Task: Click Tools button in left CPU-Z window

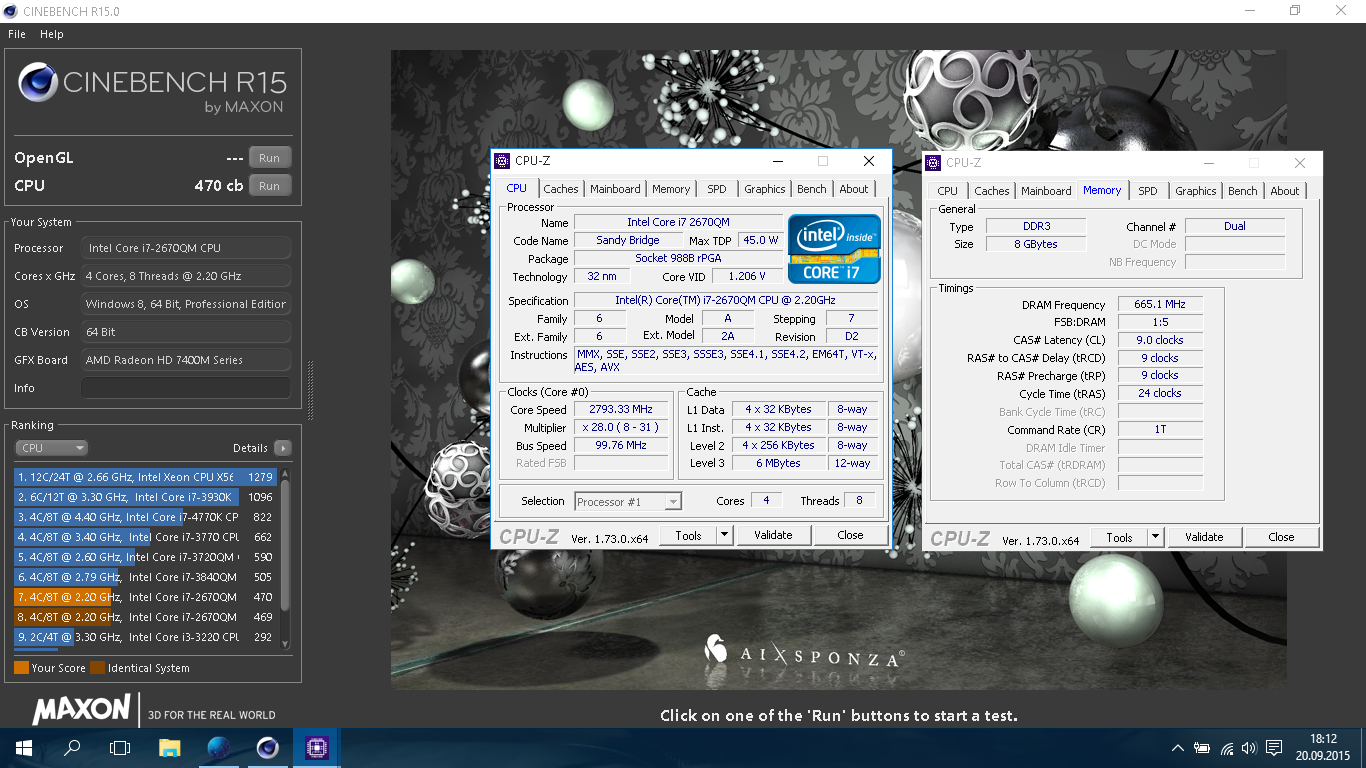Action: pos(689,536)
